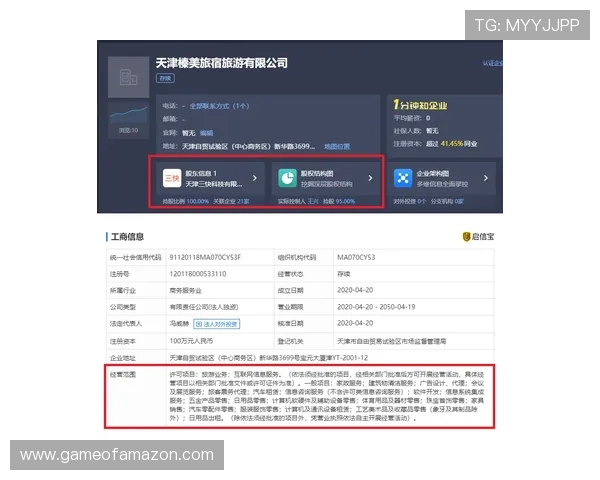The height and width of the screenshot is (480, 600).
Task: Click the business term 2020-04-20 - 2050-04-19
Action: pyautogui.click(x=376, y=307)
